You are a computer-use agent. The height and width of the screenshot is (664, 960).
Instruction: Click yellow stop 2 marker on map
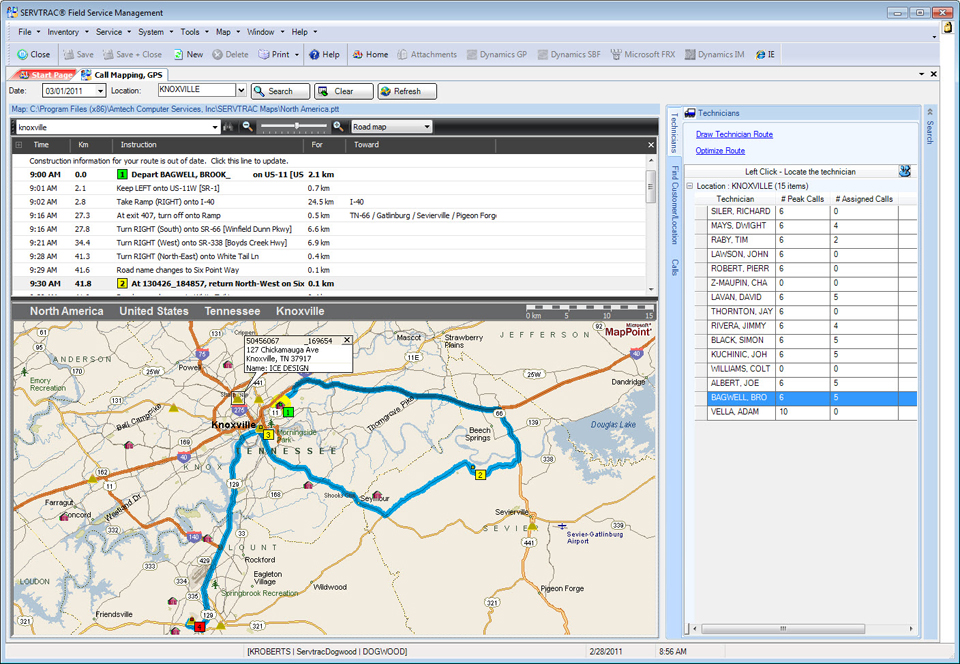tap(481, 475)
